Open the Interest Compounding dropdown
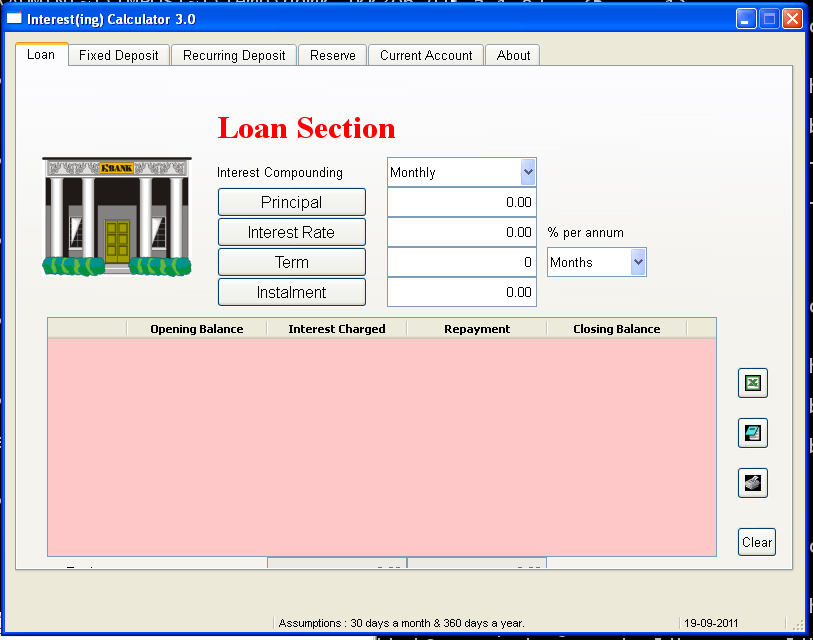Image resolution: width=813 pixels, height=640 pixels. pos(528,172)
